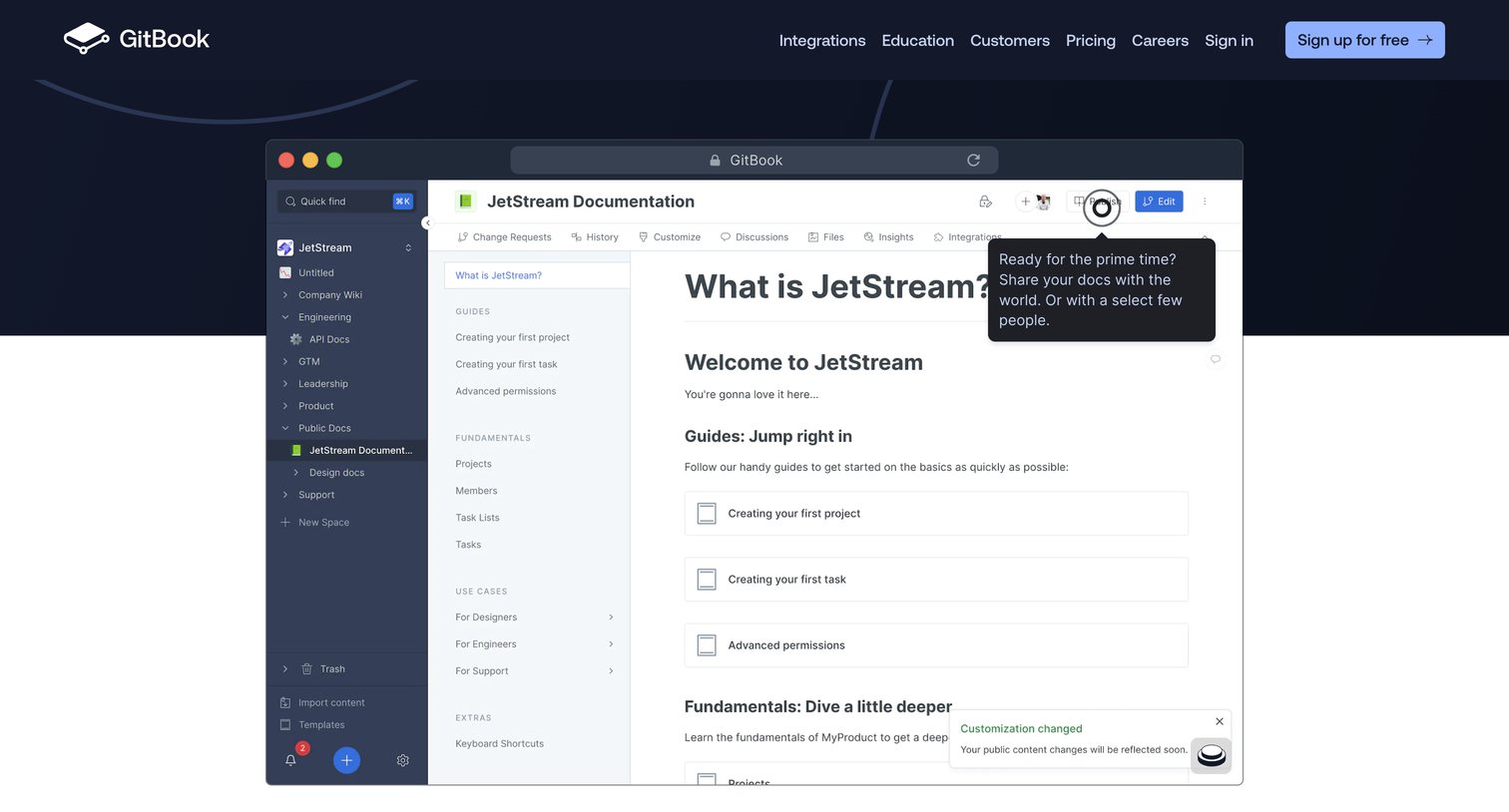
Task: Click the Templates icon
Action: [285, 725]
